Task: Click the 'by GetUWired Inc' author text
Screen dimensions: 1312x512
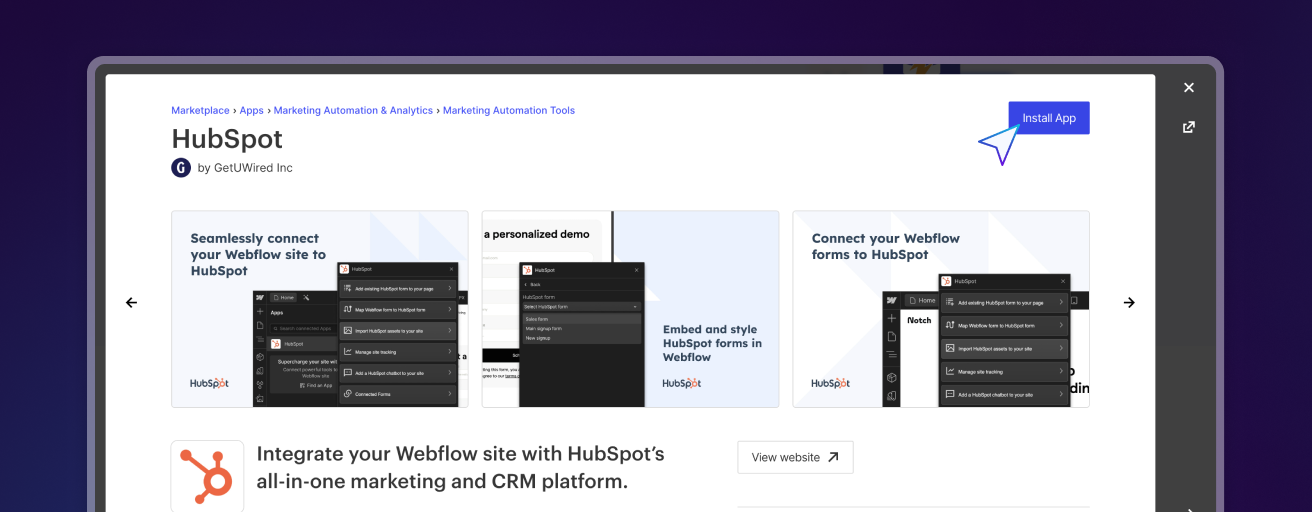Action: pyautogui.click(x=245, y=168)
